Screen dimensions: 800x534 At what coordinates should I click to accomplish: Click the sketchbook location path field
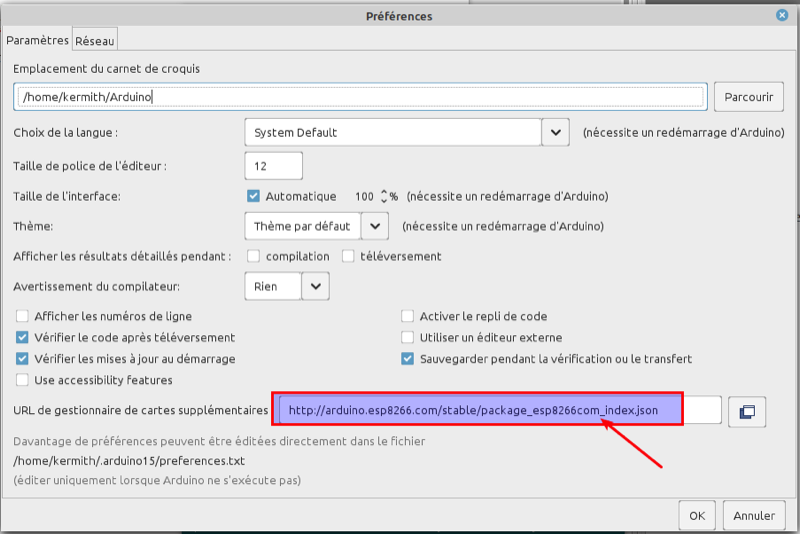coord(361,97)
